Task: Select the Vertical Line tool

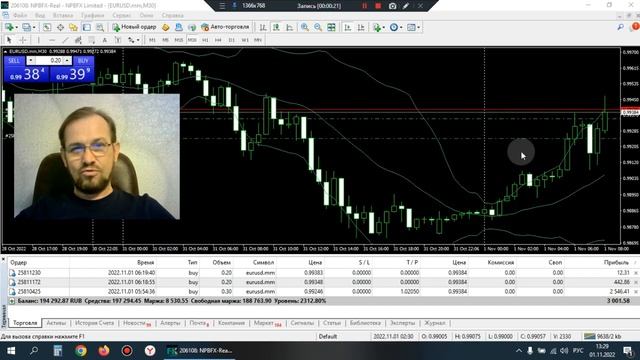Action: coord(38,40)
